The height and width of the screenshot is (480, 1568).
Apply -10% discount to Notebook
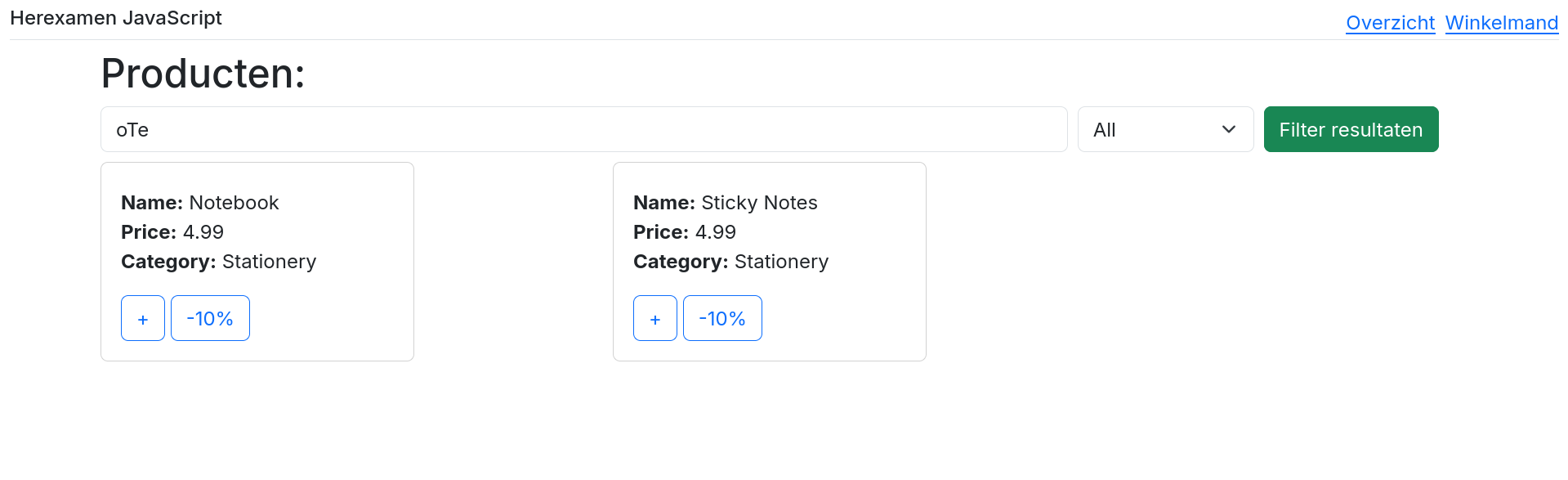pos(210,318)
